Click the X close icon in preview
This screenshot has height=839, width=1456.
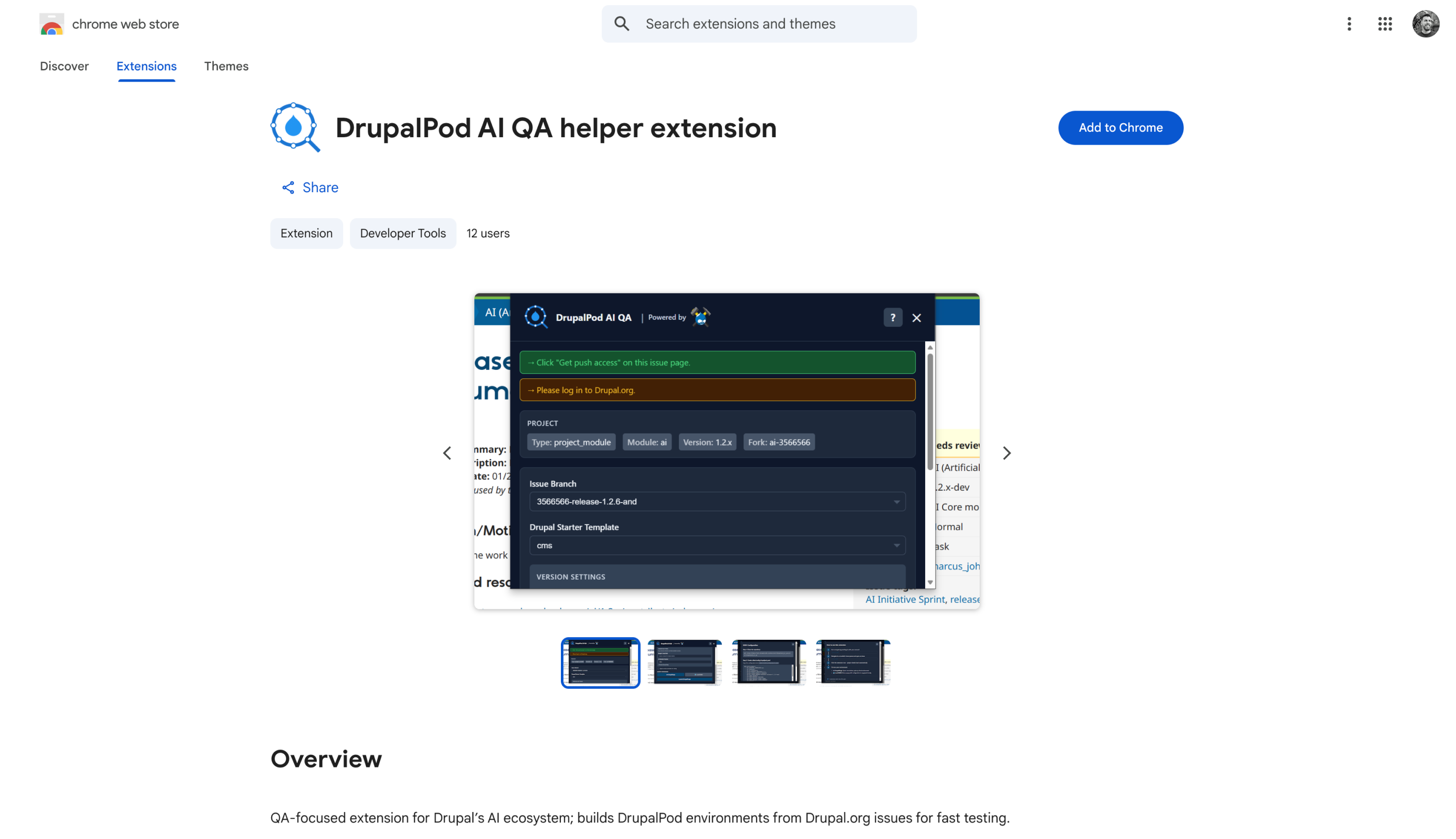(916, 317)
